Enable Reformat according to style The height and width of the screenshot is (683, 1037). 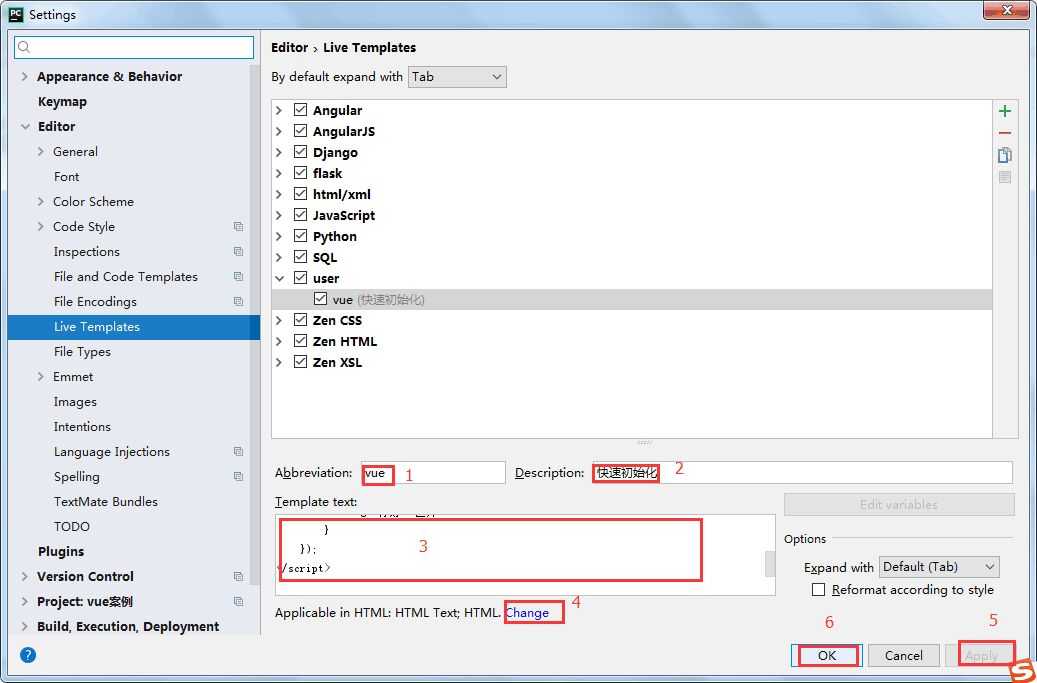tap(819, 589)
